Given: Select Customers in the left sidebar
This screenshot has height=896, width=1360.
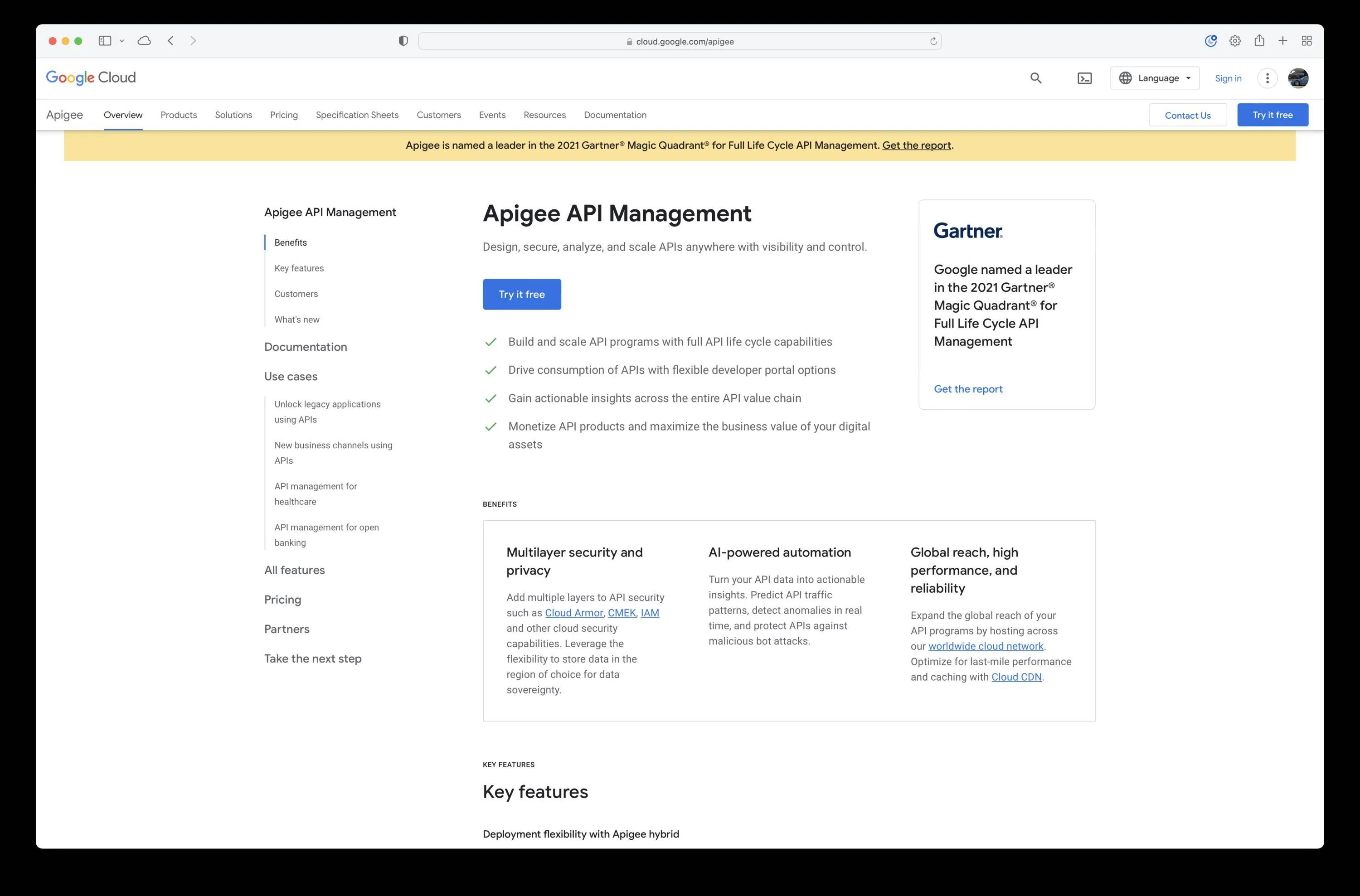Looking at the screenshot, I should pos(296,294).
